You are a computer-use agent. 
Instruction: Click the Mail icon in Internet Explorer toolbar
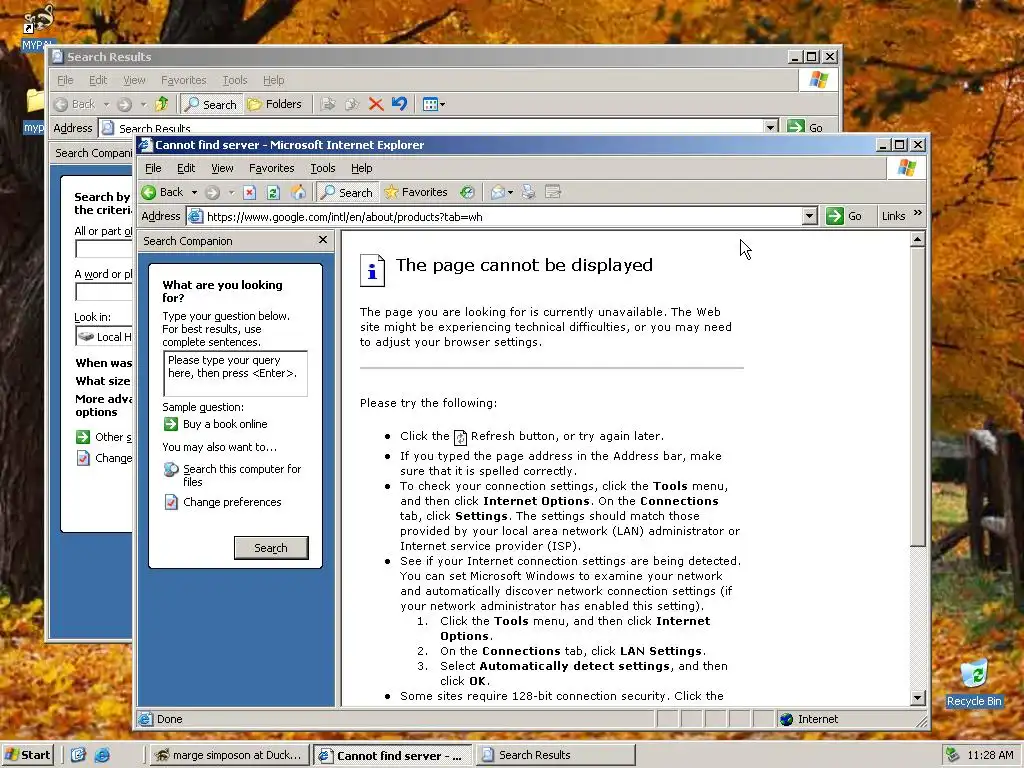(x=498, y=192)
